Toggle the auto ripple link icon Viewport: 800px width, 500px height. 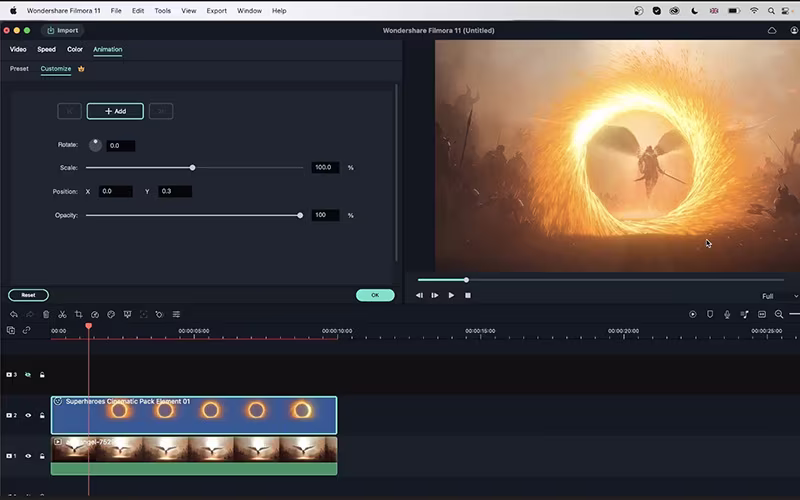tap(27, 330)
